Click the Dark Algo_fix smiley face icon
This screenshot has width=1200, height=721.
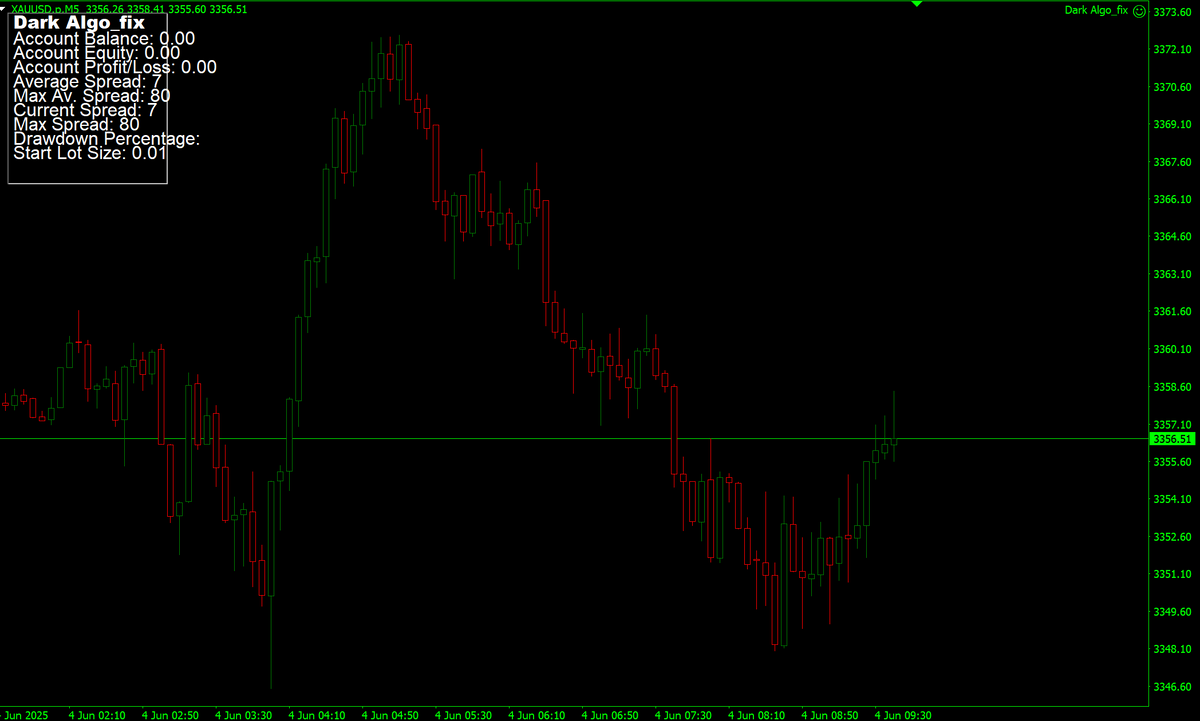point(1138,10)
